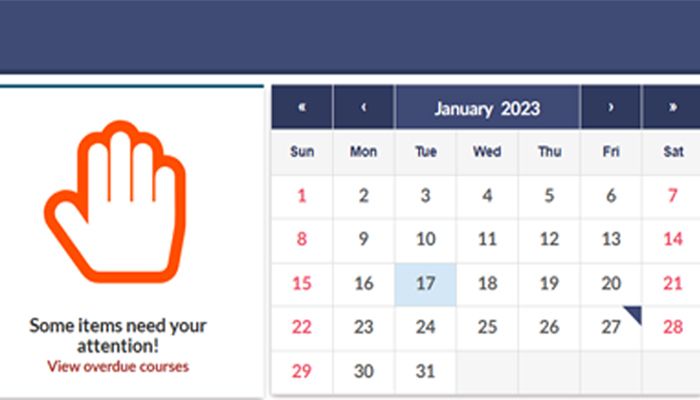This screenshot has width=700, height=400.
Task: Go to previous year with double-left arrow
Action: click(x=301, y=108)
